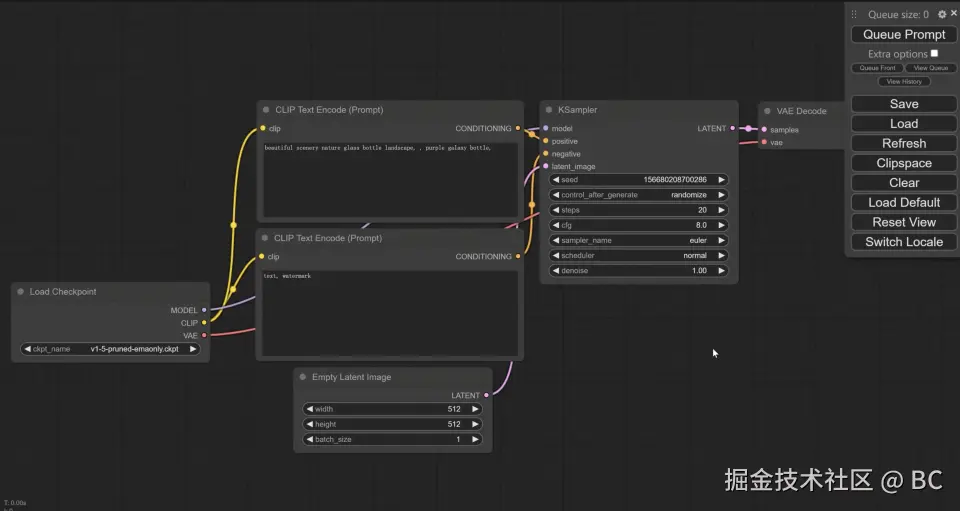This screenshot has width=960, height=511.
Task: Increase width with right arrow
Action: [x=475, y=409]
